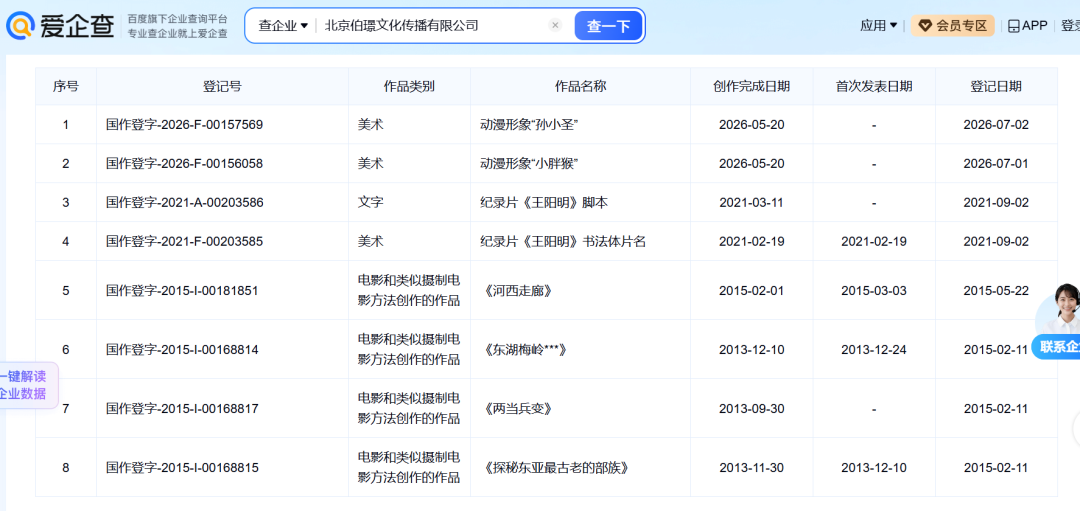This screenshot has height=511, width=1080.
Task: Click work name 《两当兵变》
Action: pos(519,408)
